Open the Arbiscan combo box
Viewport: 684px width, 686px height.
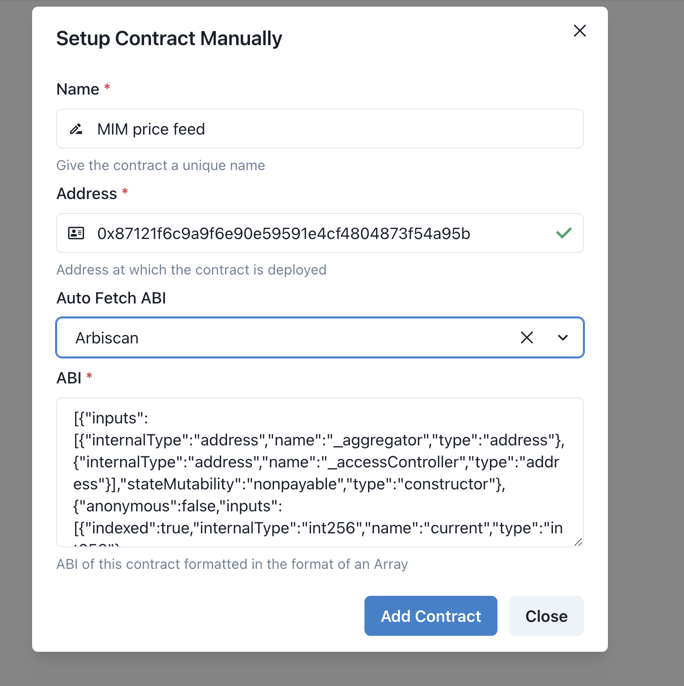[280, 338]
